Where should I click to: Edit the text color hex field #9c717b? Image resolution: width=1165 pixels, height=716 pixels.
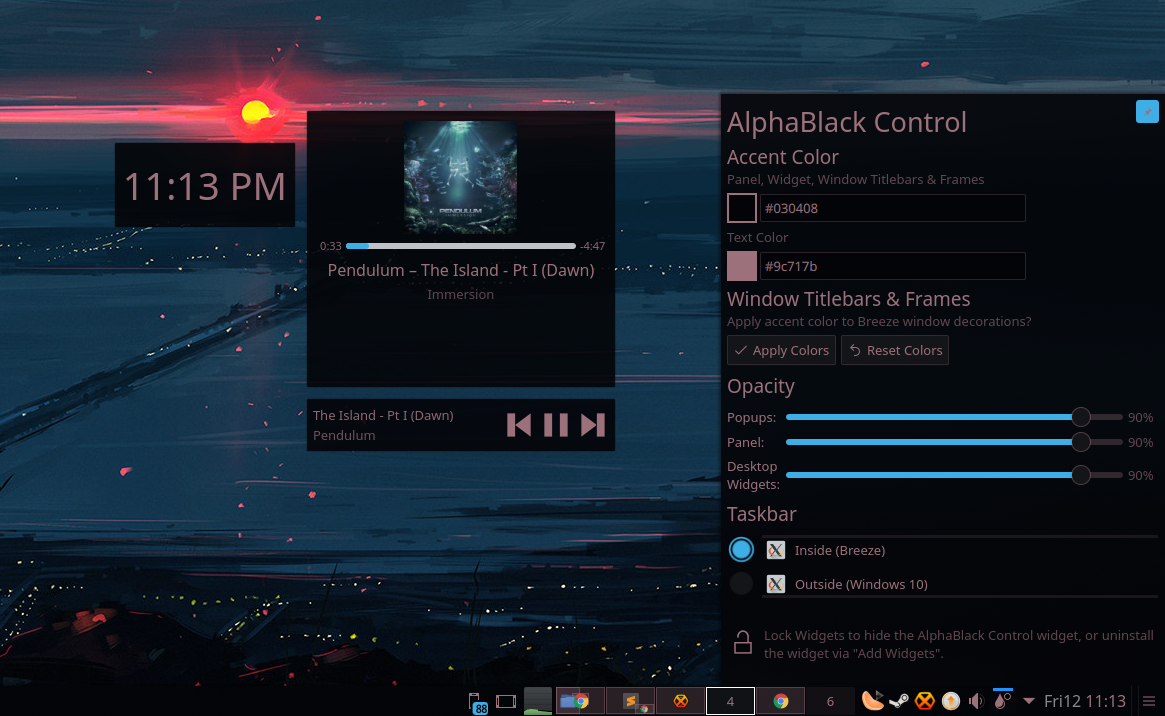892,266
